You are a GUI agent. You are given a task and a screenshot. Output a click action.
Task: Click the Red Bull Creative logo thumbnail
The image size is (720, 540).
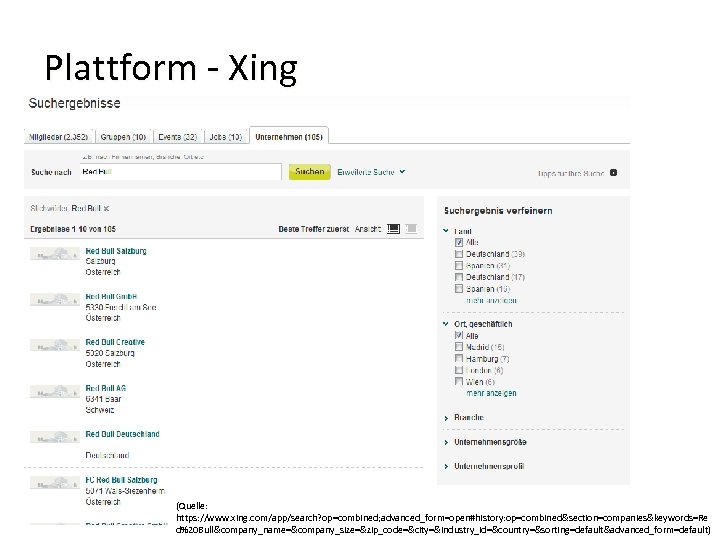click(x=55, y=345)
